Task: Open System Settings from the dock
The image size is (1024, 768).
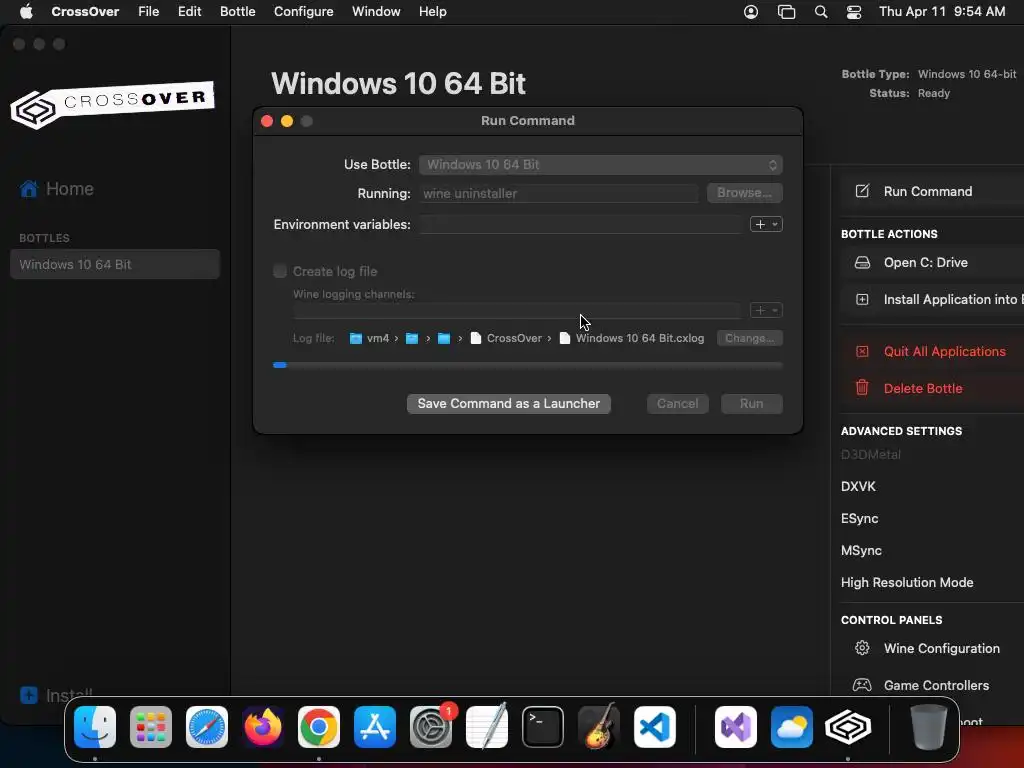Action: (x=431, y=727)
